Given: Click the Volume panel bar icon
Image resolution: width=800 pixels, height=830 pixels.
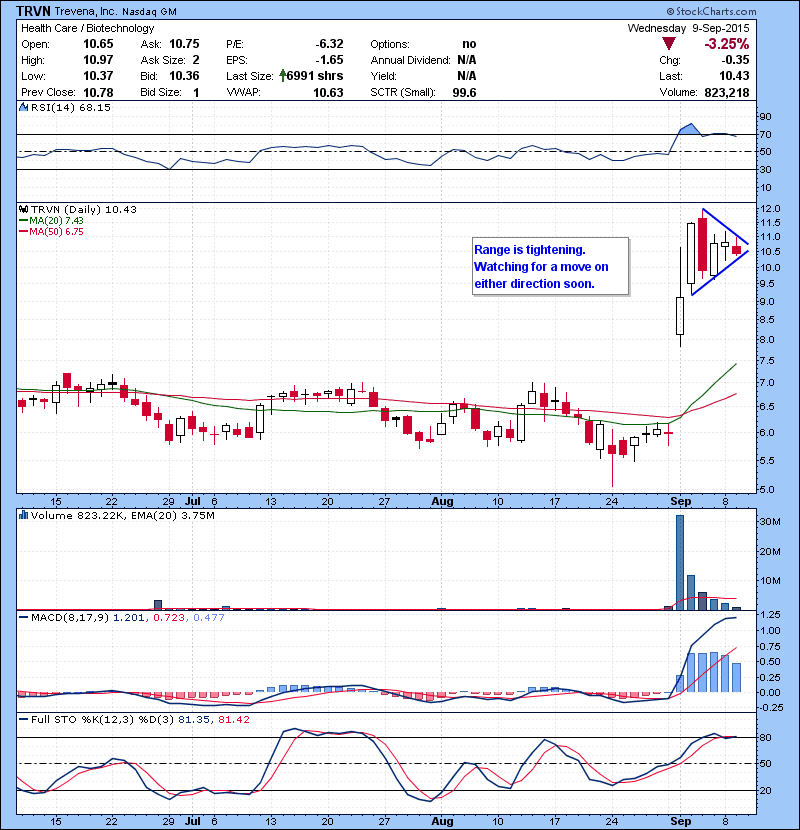Looking at the screenshot, I should coord(23,515).
